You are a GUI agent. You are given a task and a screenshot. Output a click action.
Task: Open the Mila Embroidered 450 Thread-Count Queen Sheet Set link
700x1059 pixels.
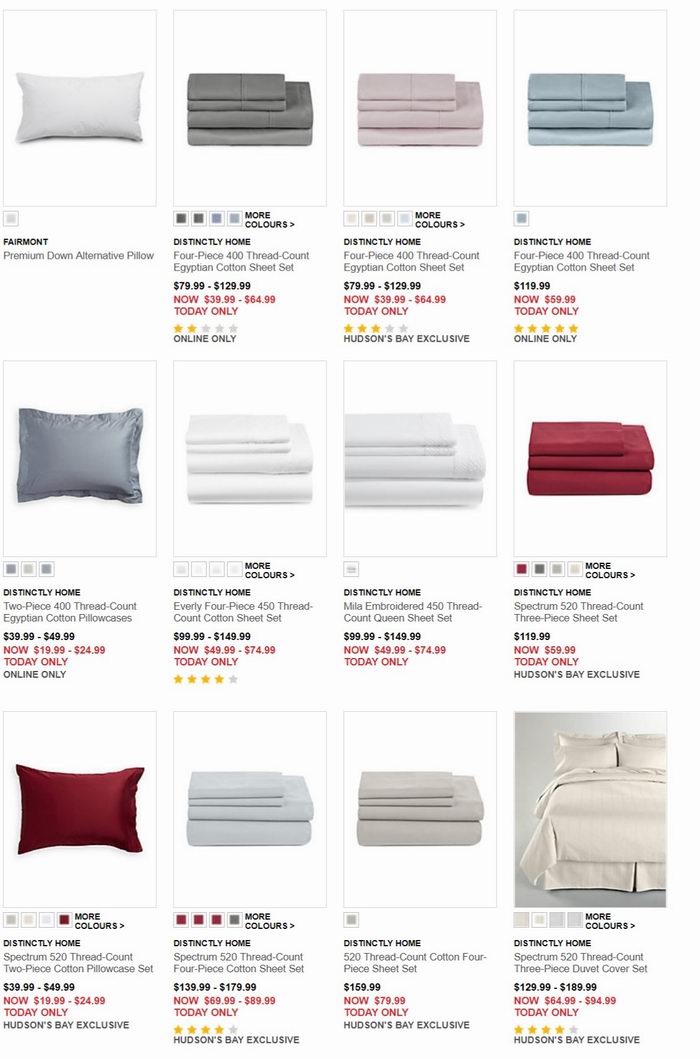point(412,612)
